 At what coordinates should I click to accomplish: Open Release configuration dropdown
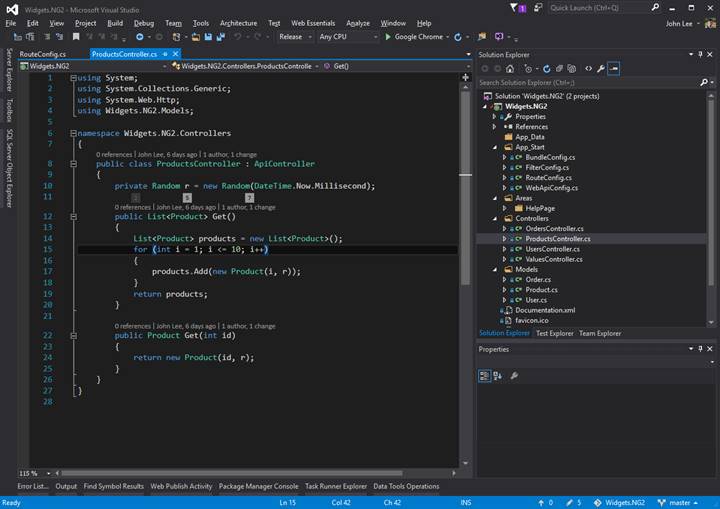(295, 37)
